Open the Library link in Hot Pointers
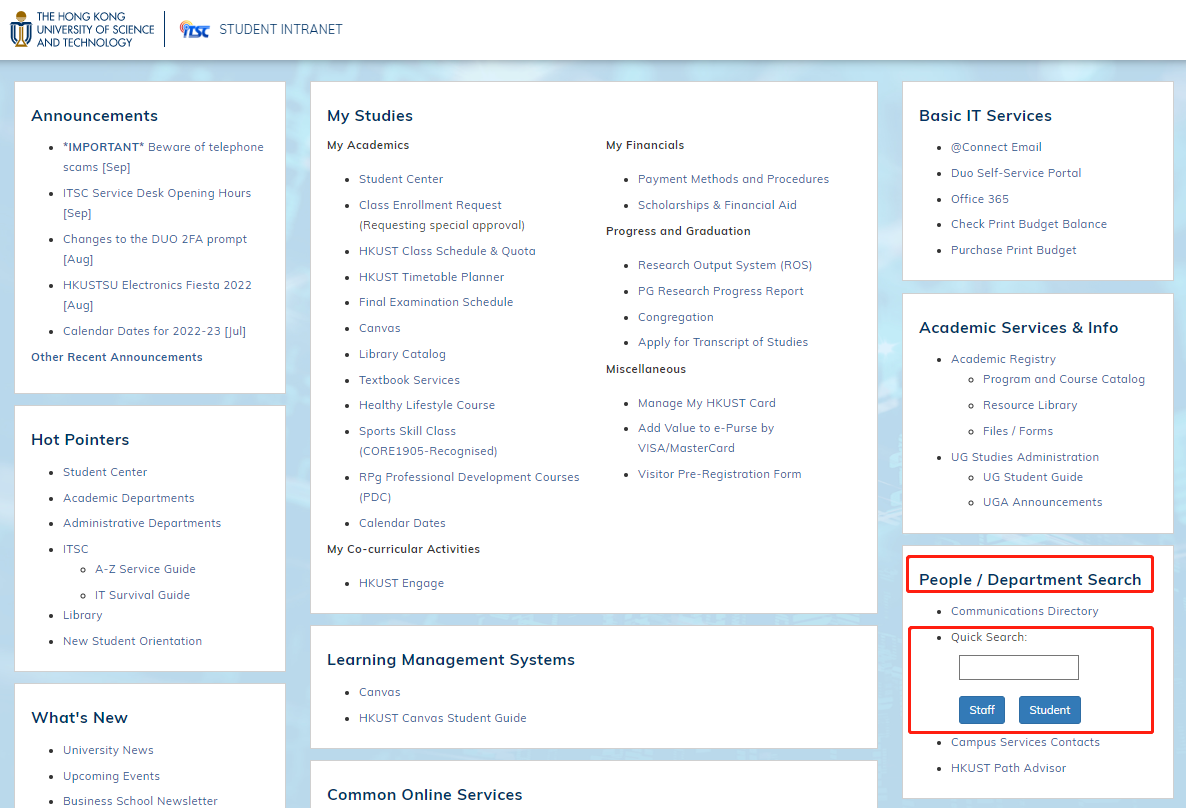 82,615
